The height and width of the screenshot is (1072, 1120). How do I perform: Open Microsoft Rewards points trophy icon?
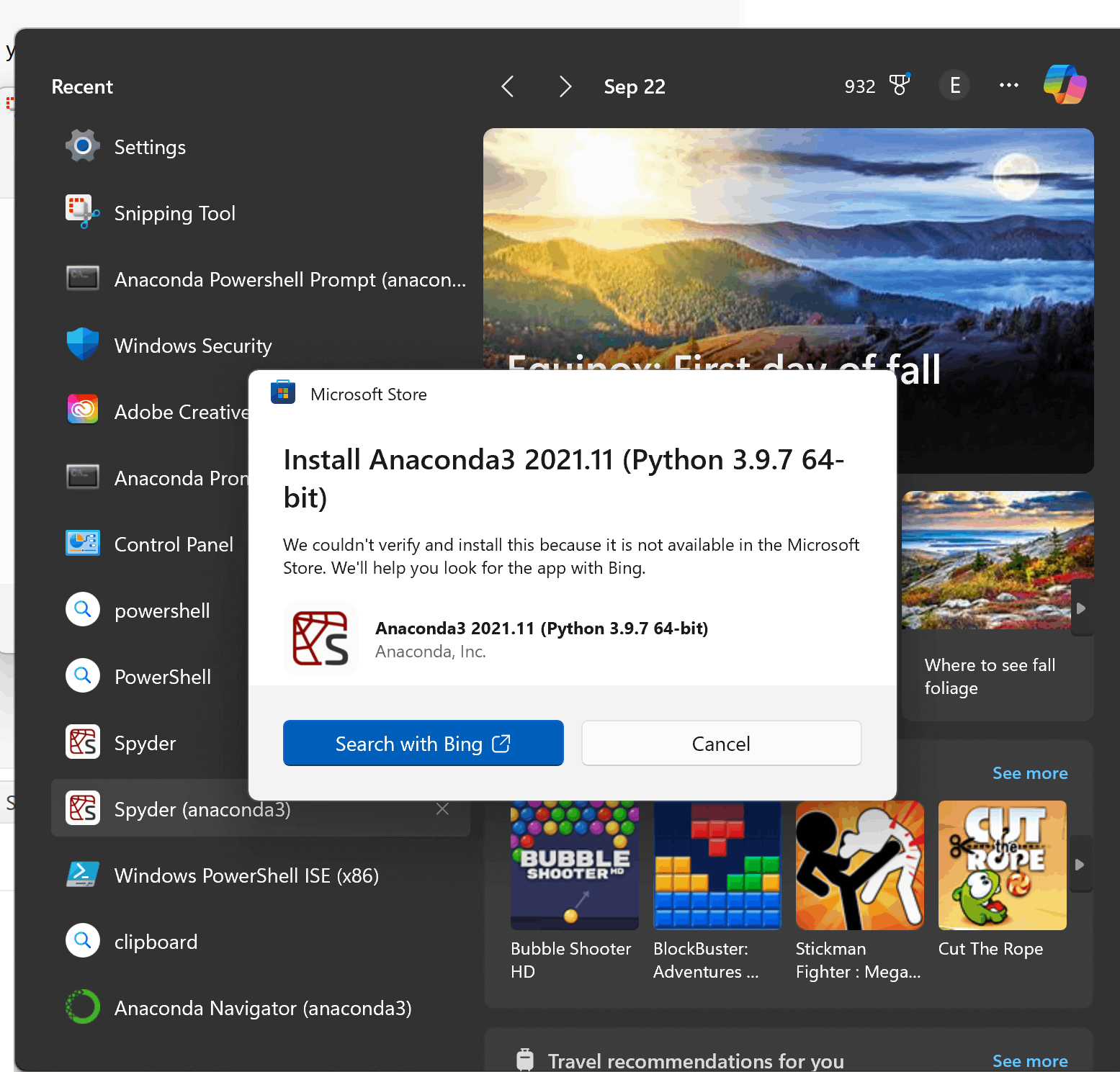tap(900, 86)
